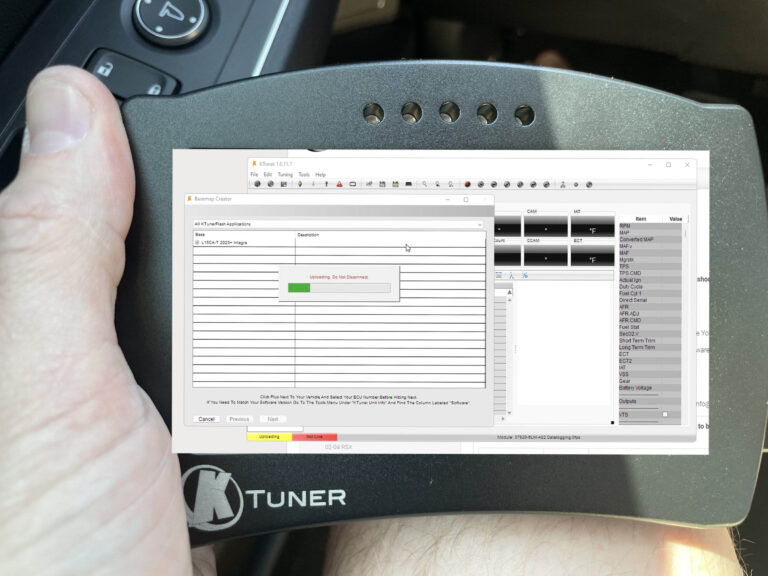Toggle the VTS output checkbox
Viewport: 768px width, 576px height.
[664, 414]
